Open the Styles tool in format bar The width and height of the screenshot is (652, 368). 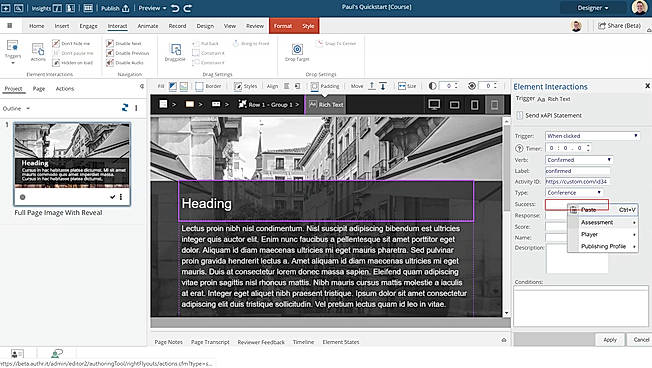[245, 86]
